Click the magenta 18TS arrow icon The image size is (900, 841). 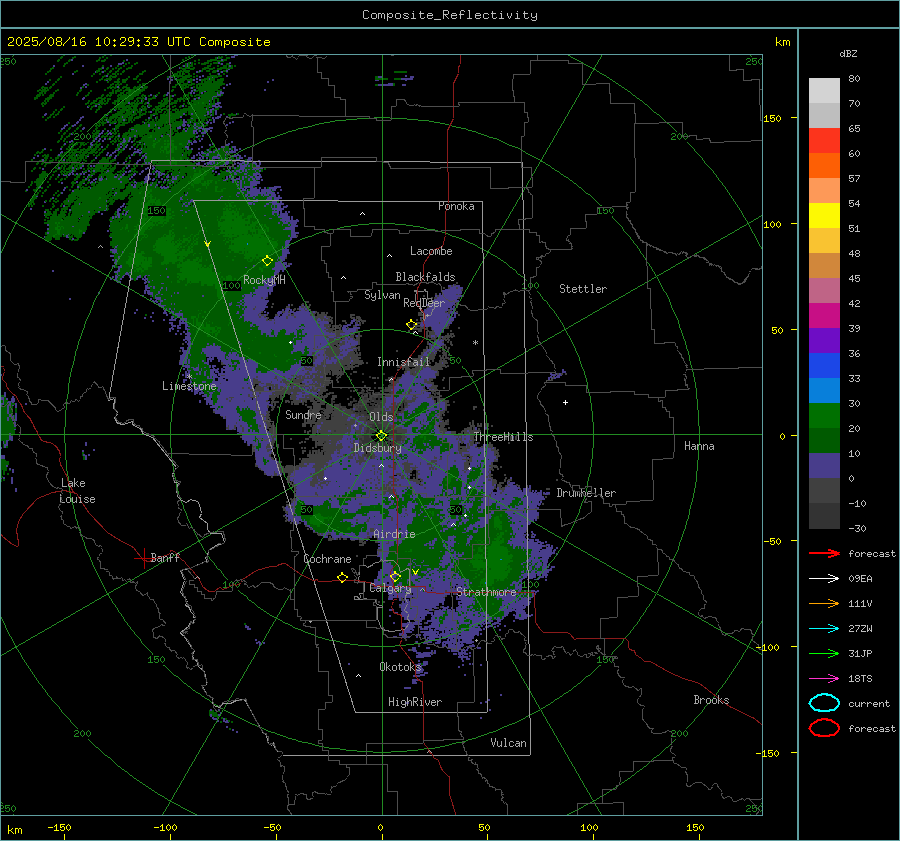tap(824, 679)
